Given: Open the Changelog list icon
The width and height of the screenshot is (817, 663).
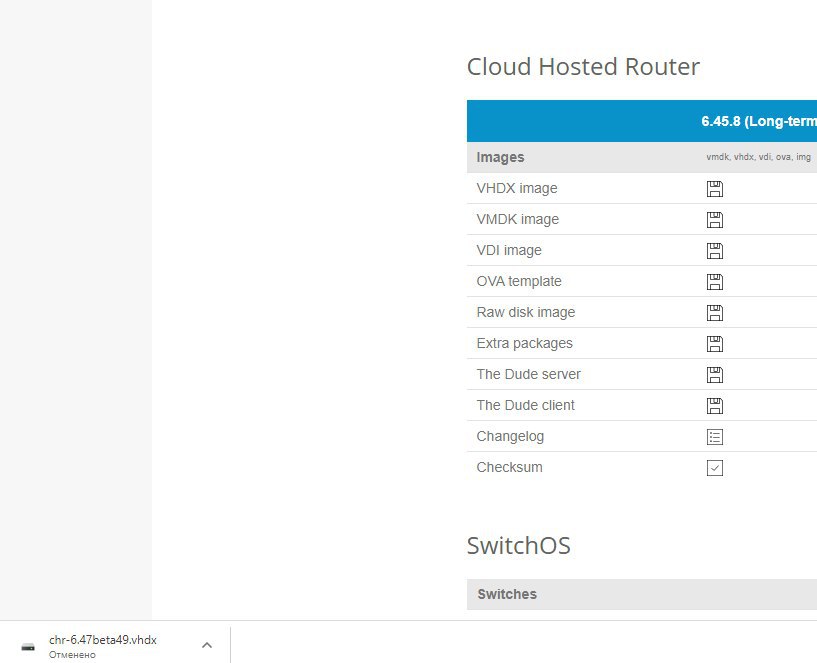Looking at the screenshot, I should point(714,437).
